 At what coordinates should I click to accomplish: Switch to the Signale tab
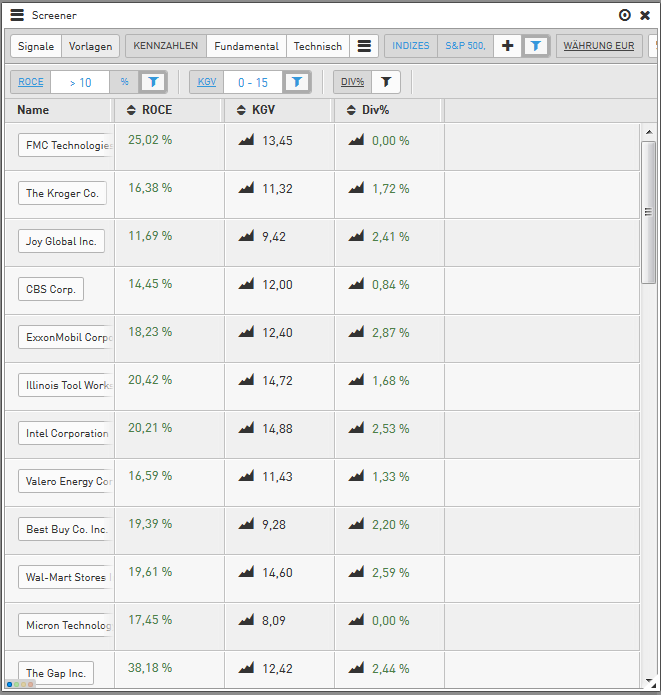click(36, 46)
